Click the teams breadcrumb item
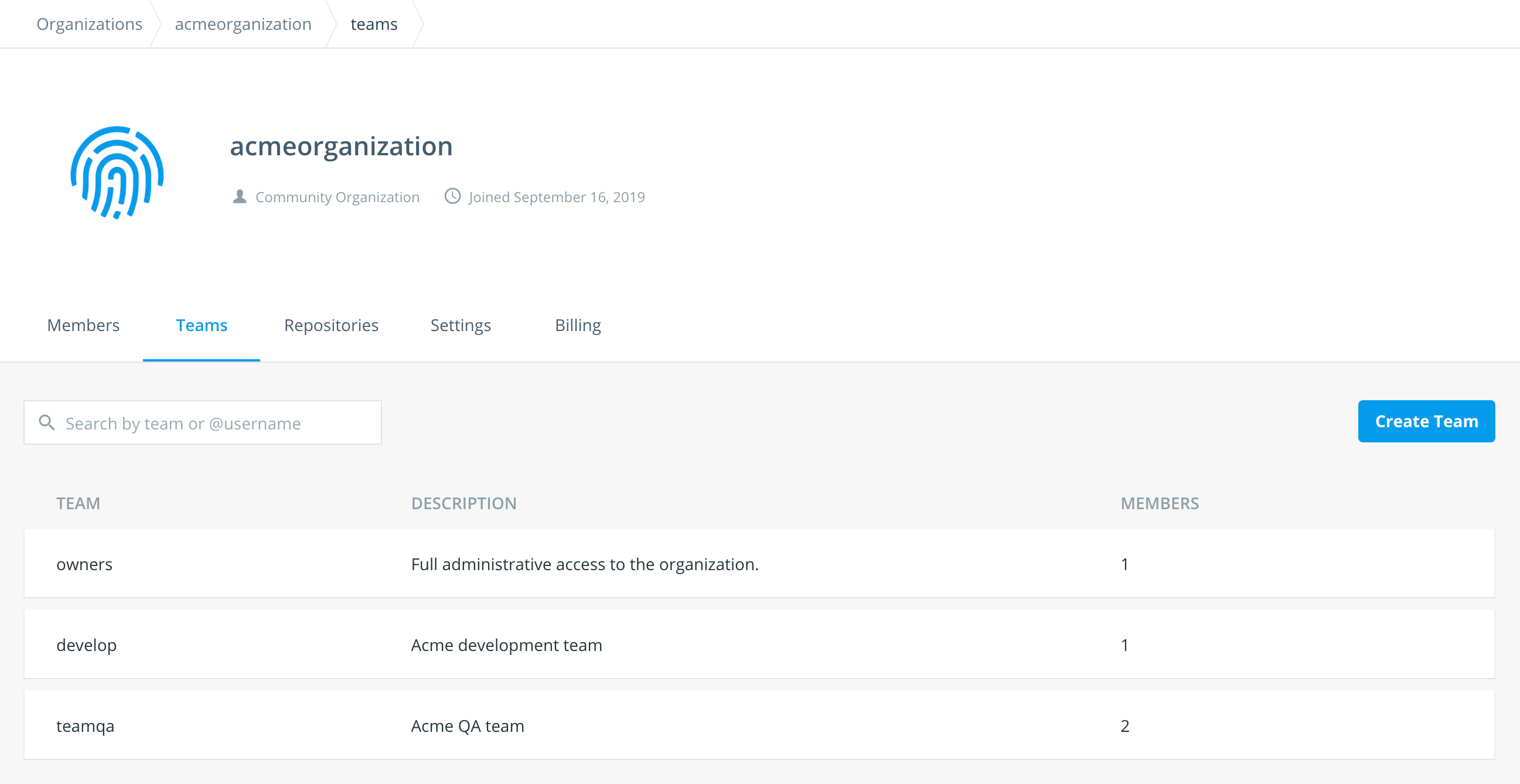Viewport: 1520px width, 784px height. click(x=373, y=24)
